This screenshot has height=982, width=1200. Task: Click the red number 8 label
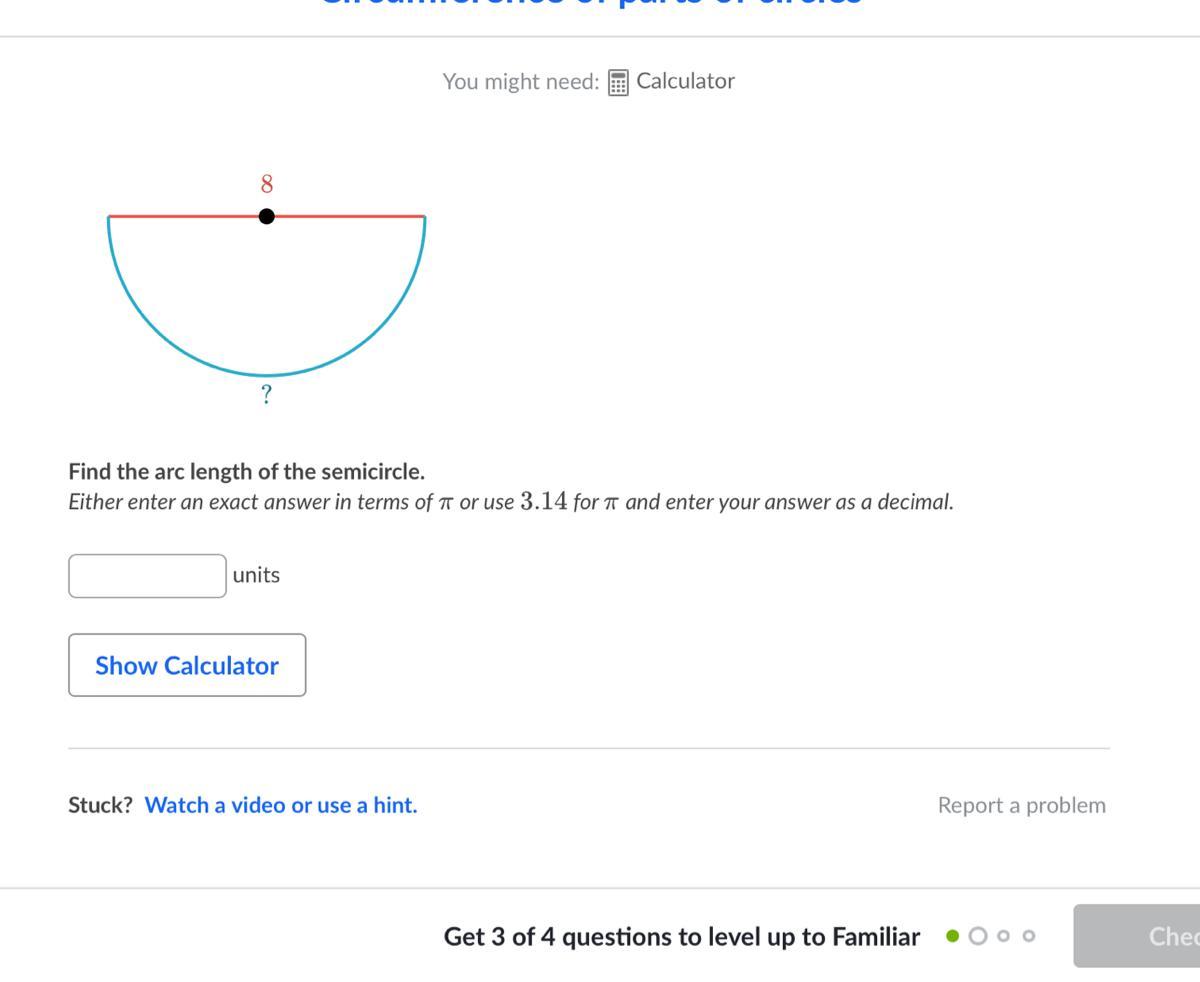point(267,185)
